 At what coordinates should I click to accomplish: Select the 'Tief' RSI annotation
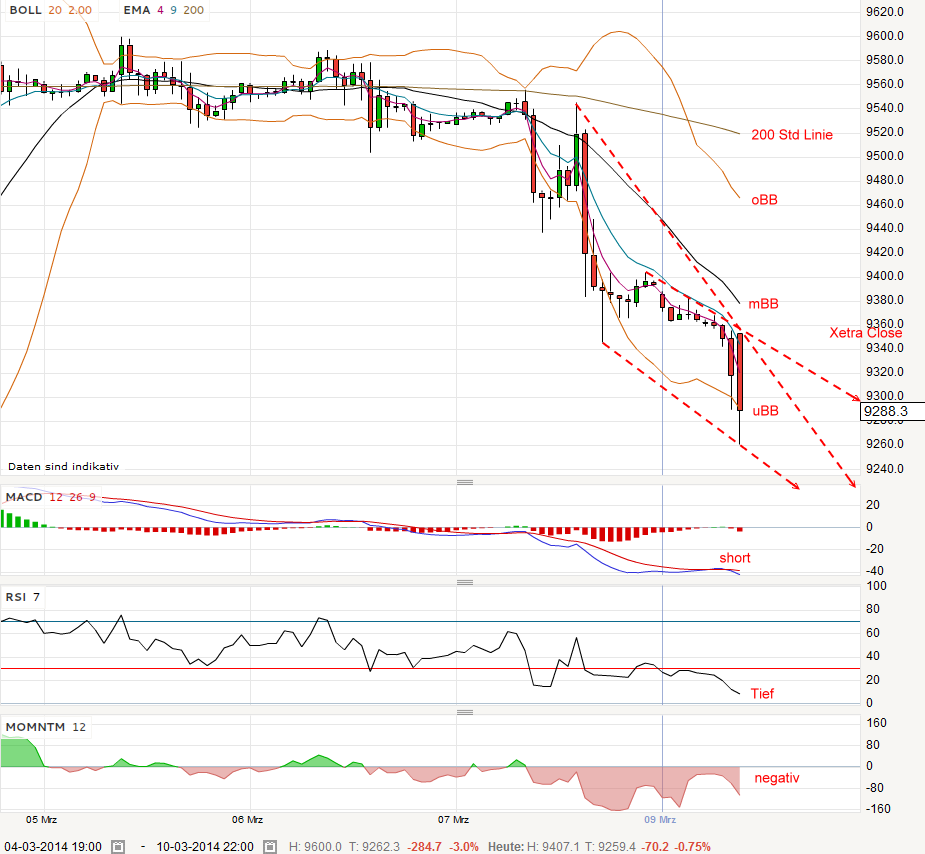(x=762, y=694)
